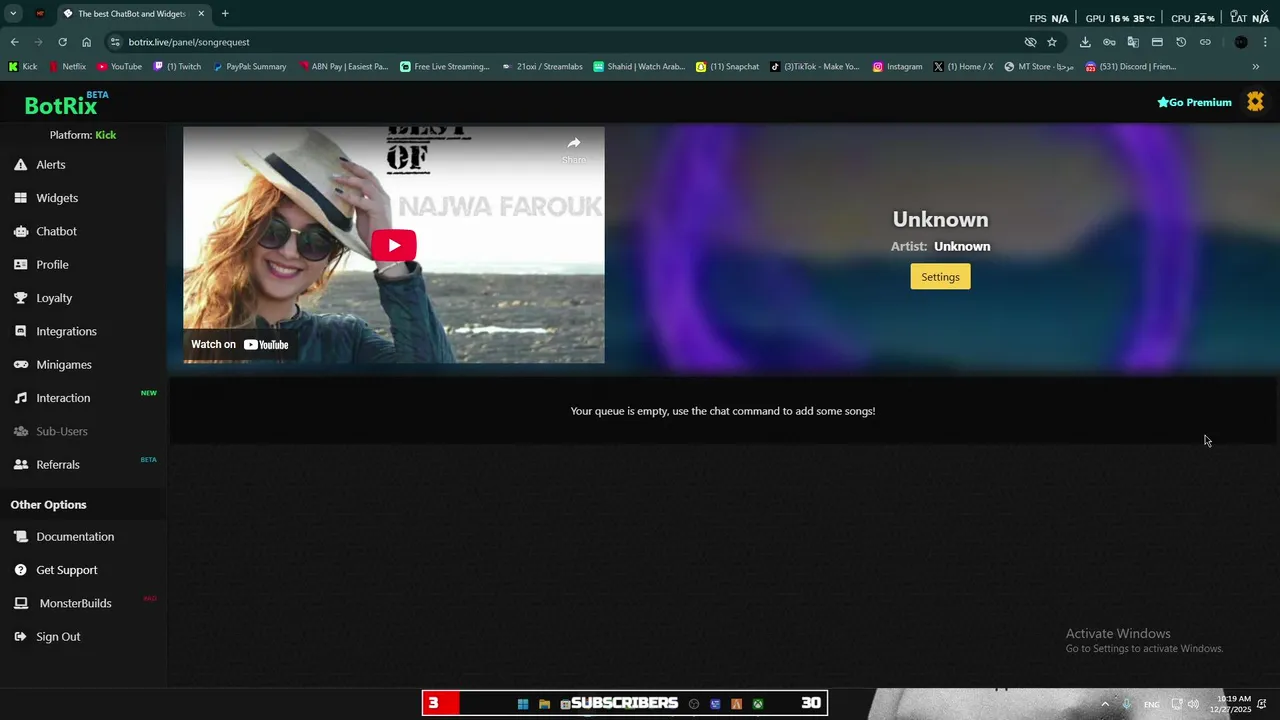This screenshot has height=720, width=1280.
Task: Open Snapchat bookmark
Action: tap(727, 67)
